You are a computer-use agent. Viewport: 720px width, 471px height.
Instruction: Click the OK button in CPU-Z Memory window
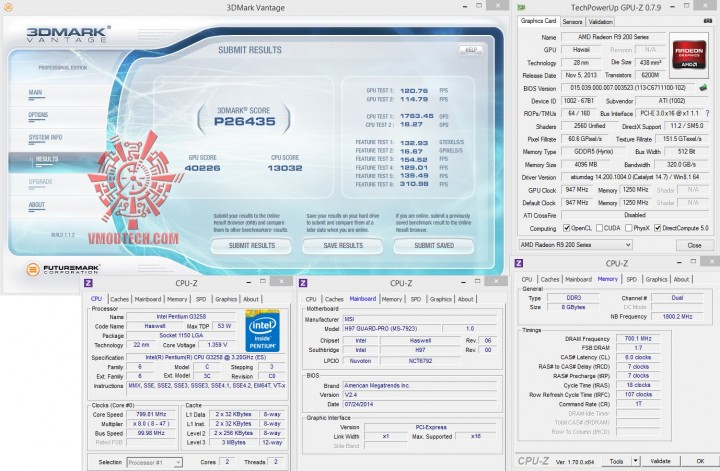700,461
